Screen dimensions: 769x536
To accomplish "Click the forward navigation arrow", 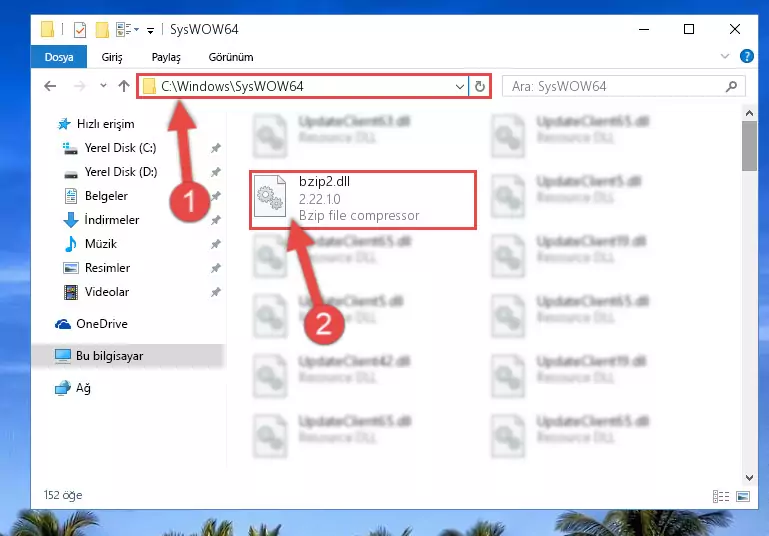I will [x=79, y=86].
